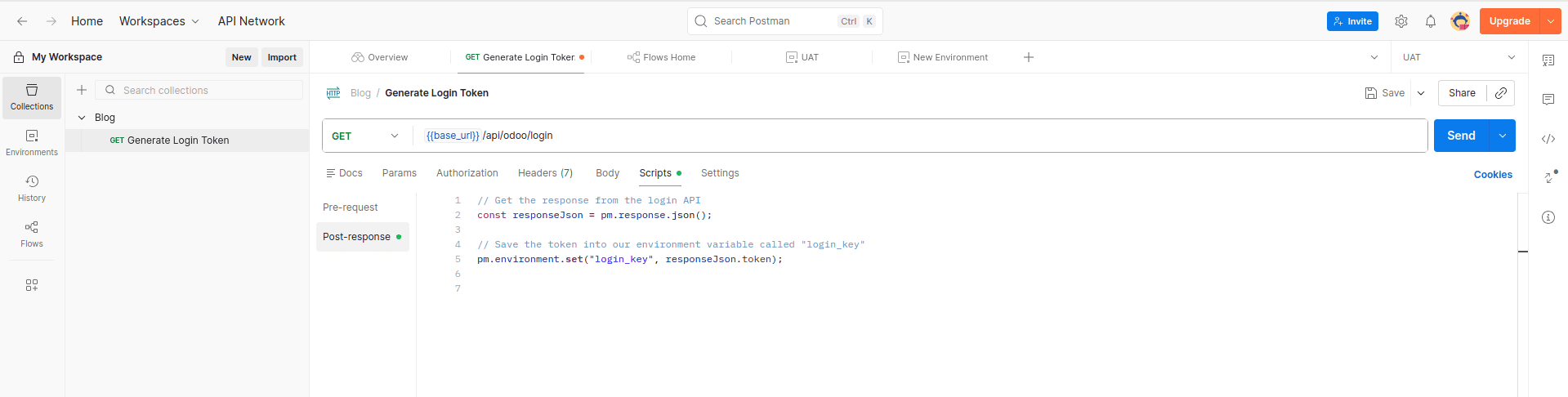
Task: Open the Params tab
Action: (400, 173)
